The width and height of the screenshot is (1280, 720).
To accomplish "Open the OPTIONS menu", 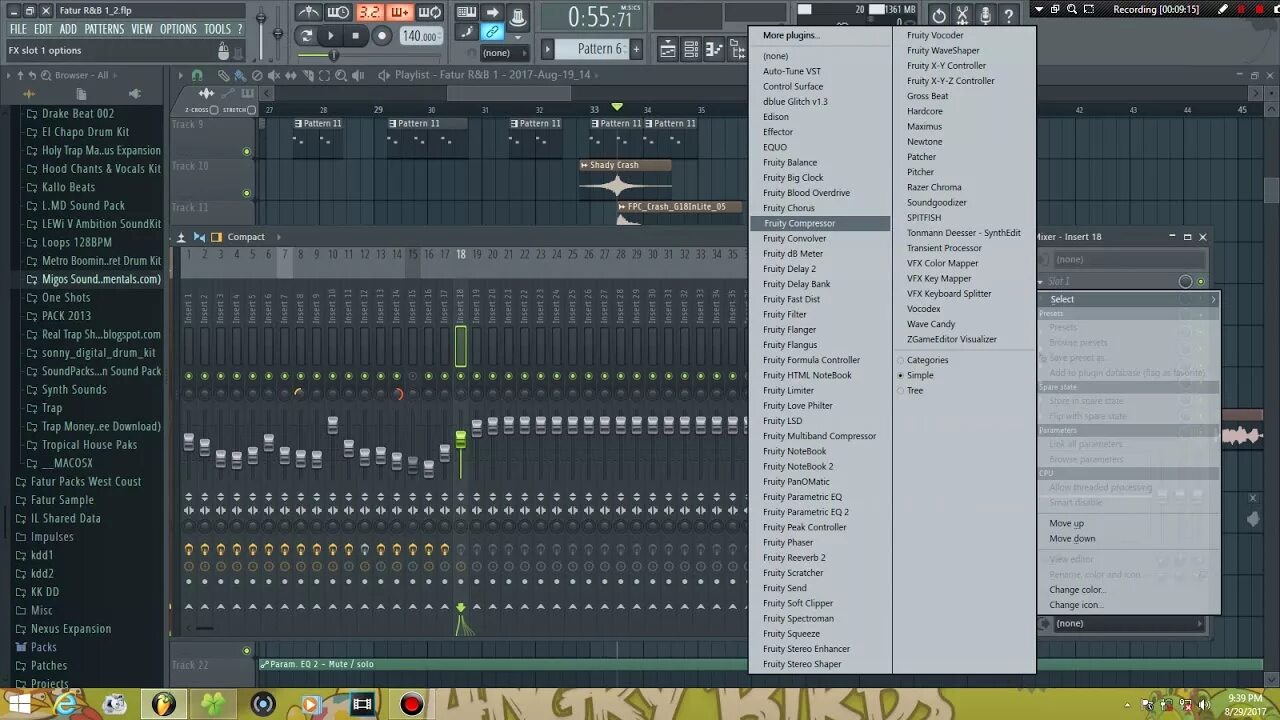I will [x=178, y=29].
